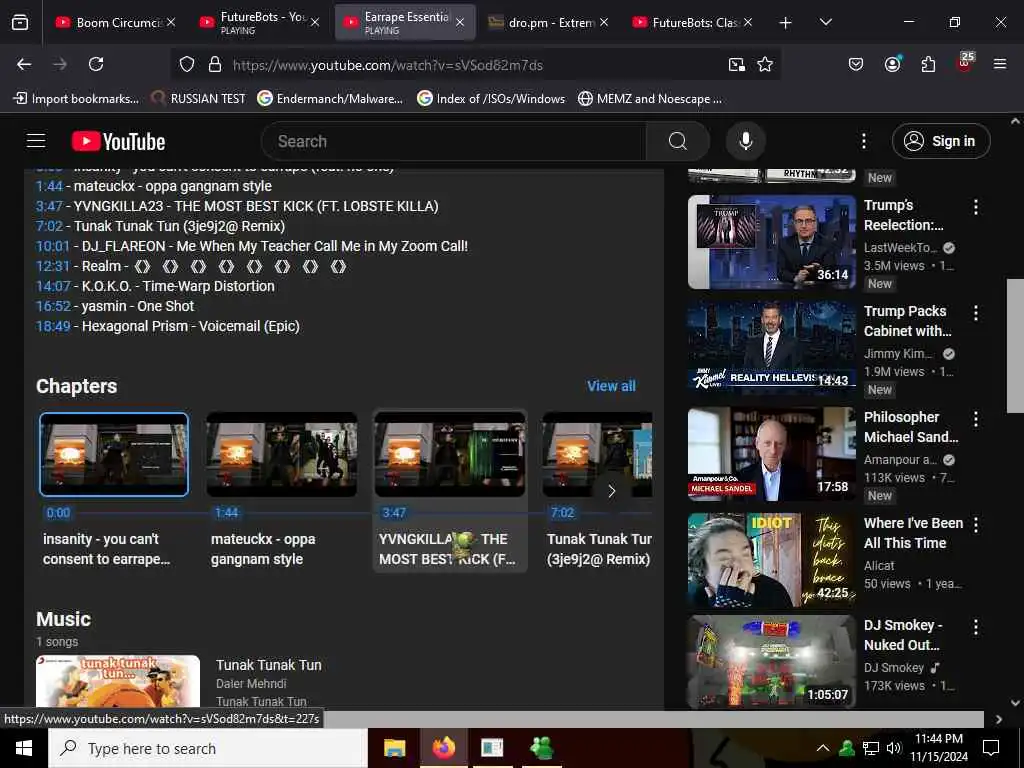Advance chapters carousel with next arrow

click(x=611, y=491)
